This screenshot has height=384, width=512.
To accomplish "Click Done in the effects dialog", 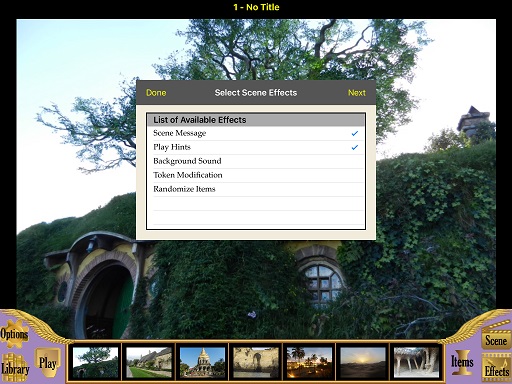I will point(156,93).
